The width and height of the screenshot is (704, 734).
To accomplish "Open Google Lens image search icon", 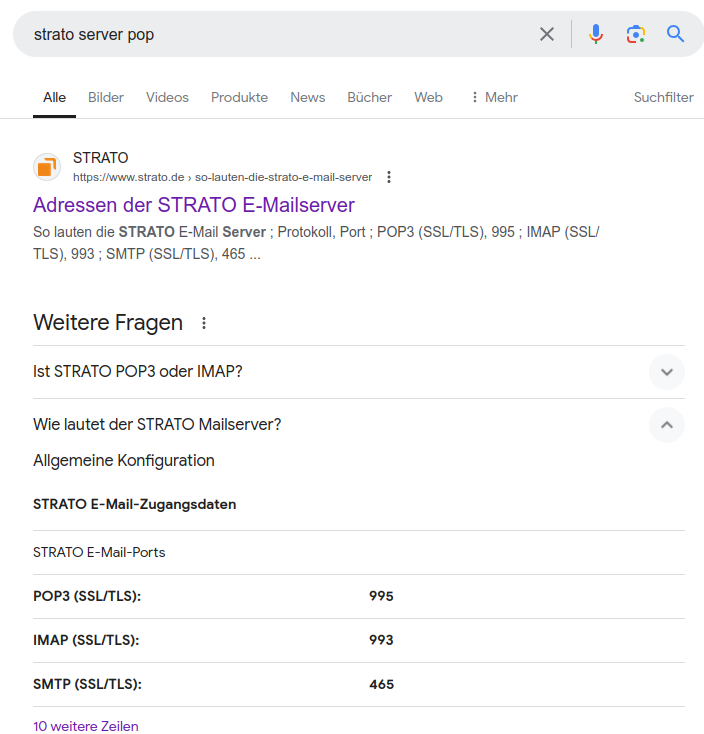I will point(636,34).
